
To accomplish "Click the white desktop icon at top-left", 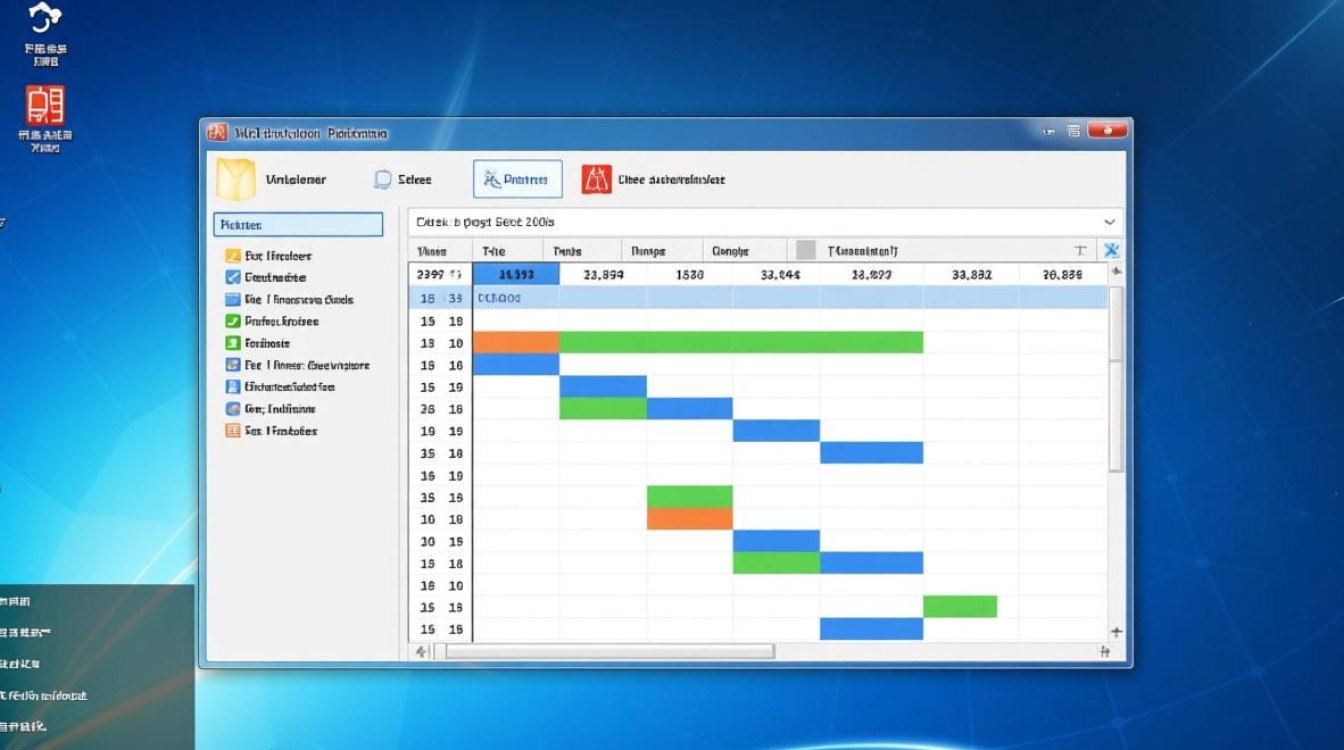I will pyautogui.click(x=45, y=18).
